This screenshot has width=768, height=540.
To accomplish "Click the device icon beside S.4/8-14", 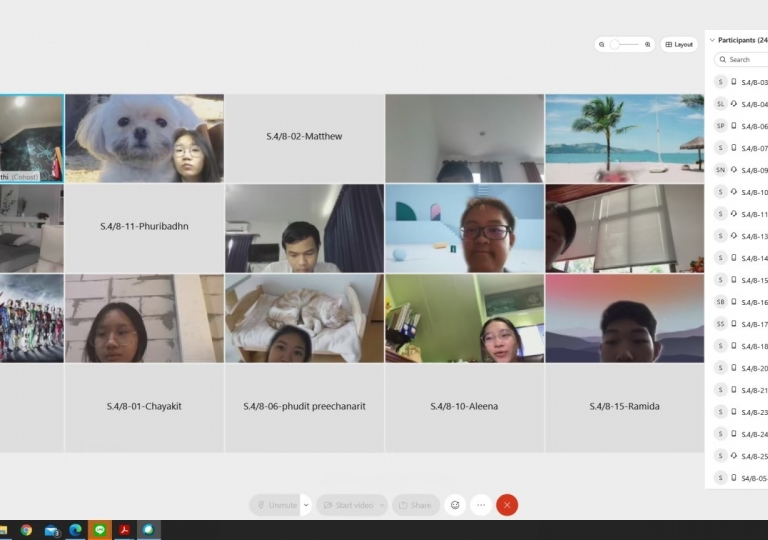I will tap(734, 258).
